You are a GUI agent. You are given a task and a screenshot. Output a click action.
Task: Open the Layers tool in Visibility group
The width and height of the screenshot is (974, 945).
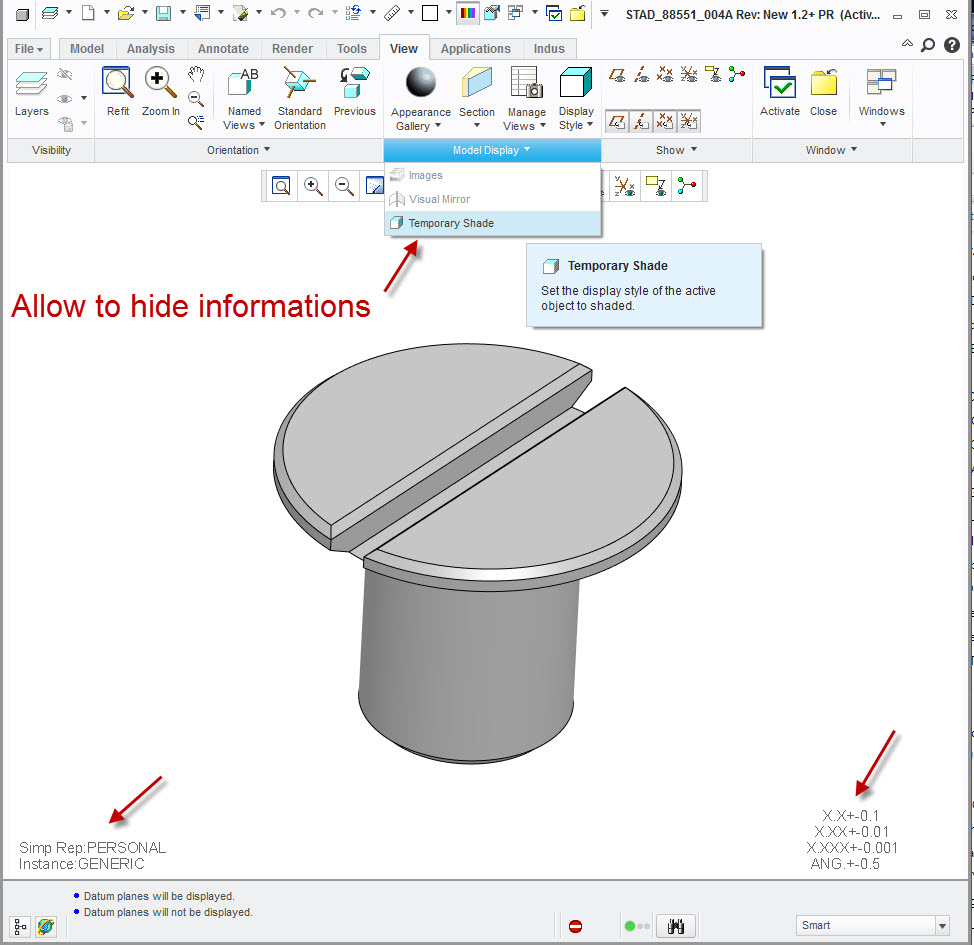point(31,92)
